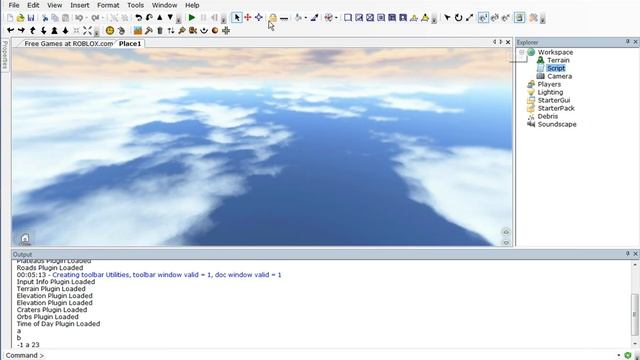
Task: Open the Format menu
Action: (x=108, y=5)
